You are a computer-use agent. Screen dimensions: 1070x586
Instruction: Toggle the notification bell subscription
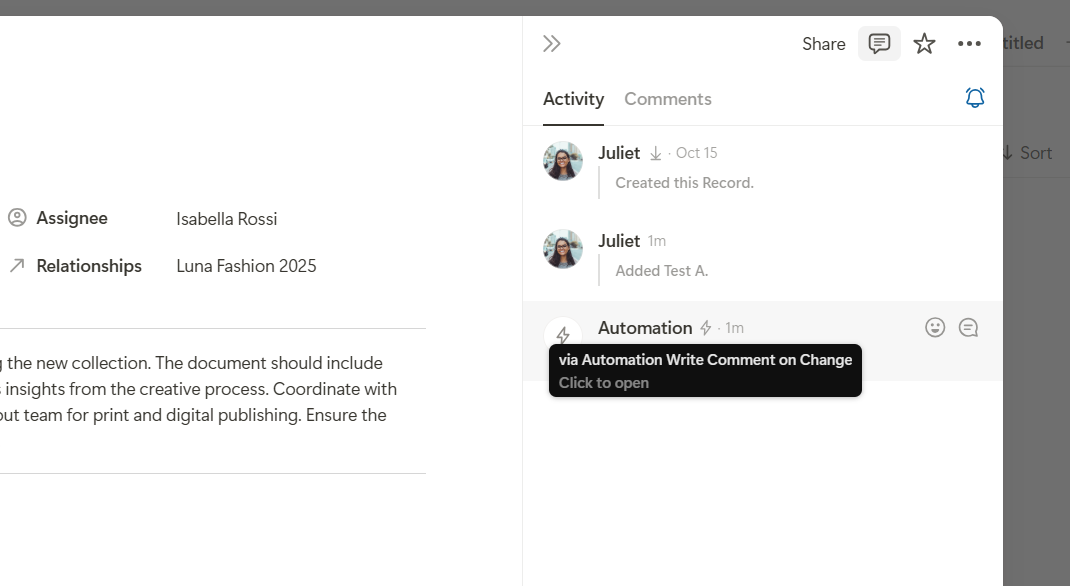tap(975, 98)
